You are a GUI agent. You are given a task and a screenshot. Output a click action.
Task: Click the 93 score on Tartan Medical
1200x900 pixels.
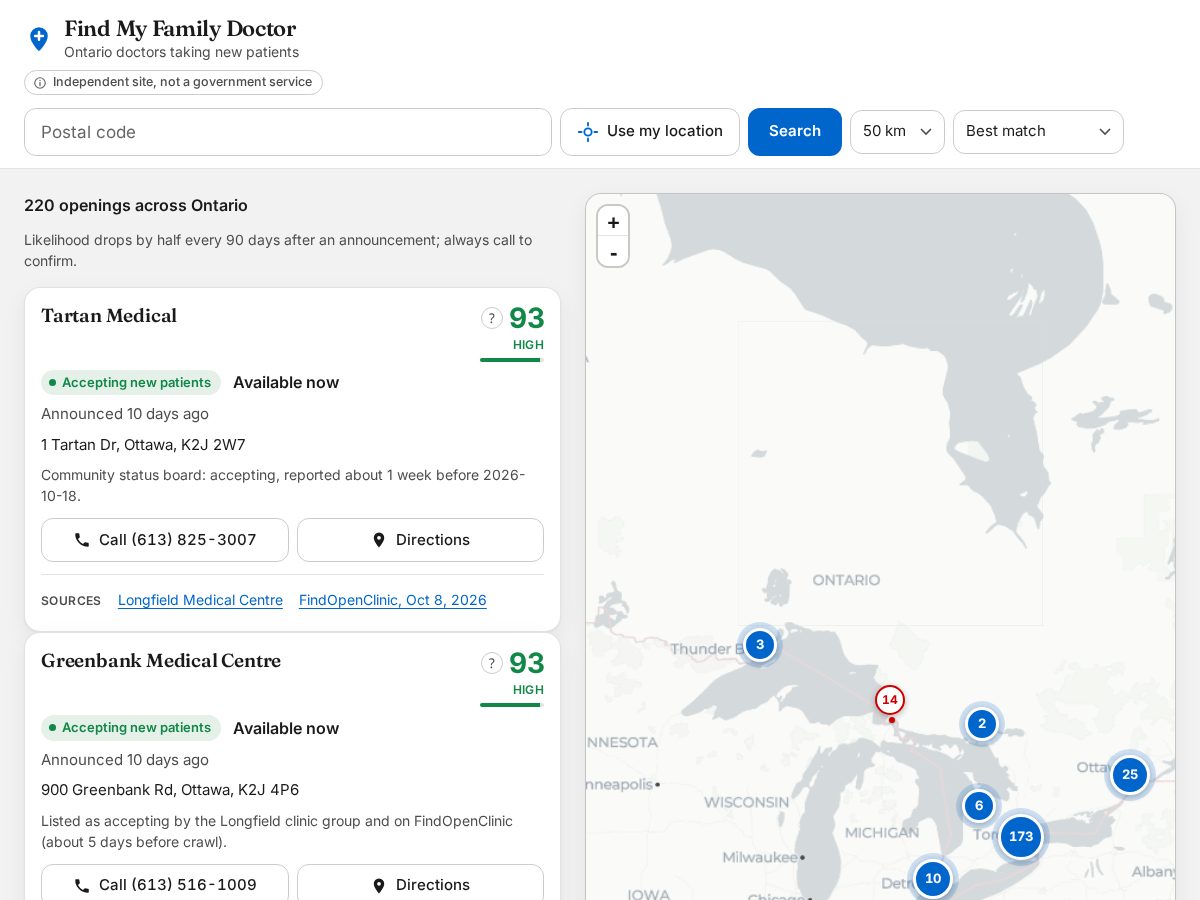point(527,319)
